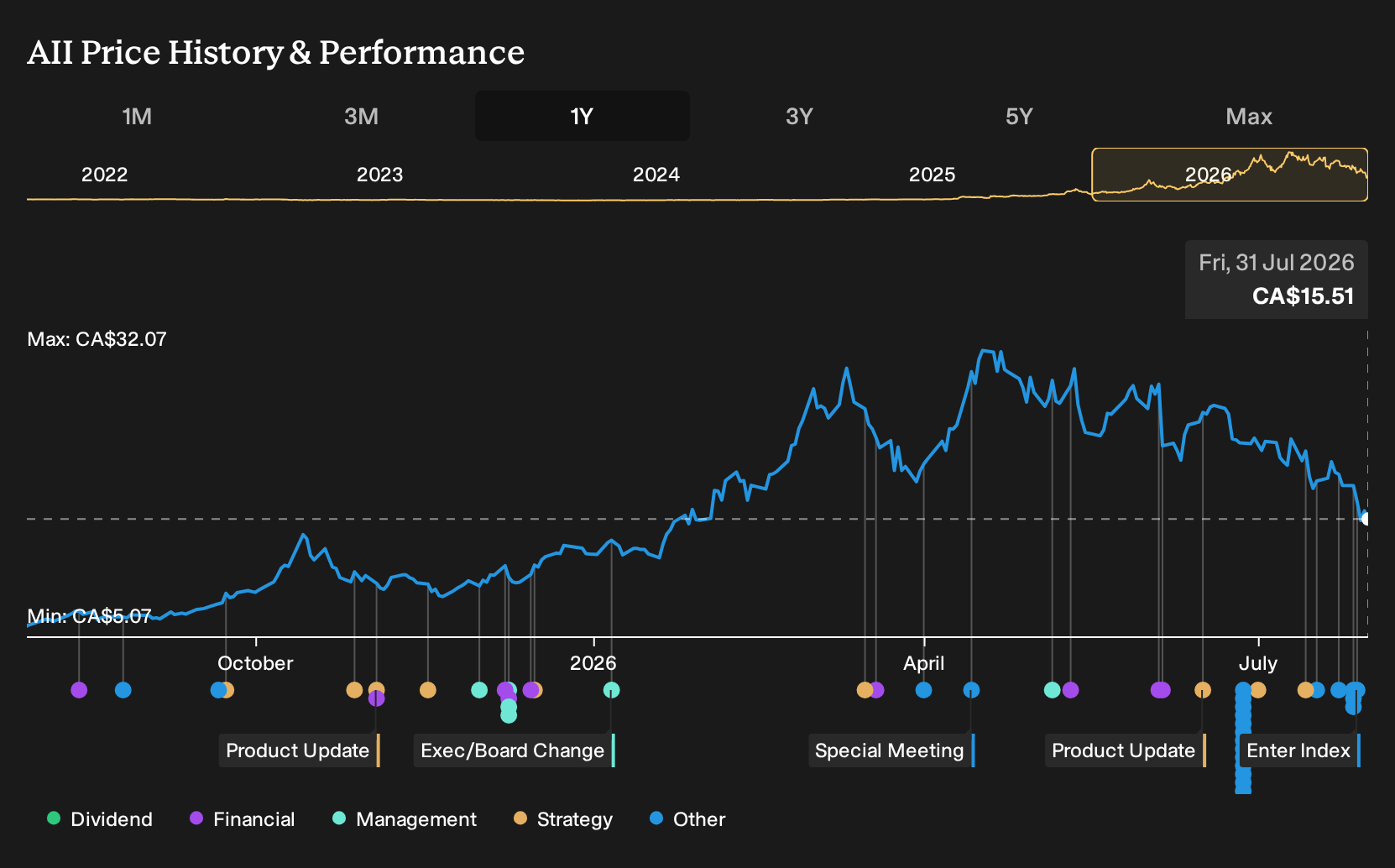Toggle Financial events in the legend
The image size is (1395, 868).
click(243, 819)
